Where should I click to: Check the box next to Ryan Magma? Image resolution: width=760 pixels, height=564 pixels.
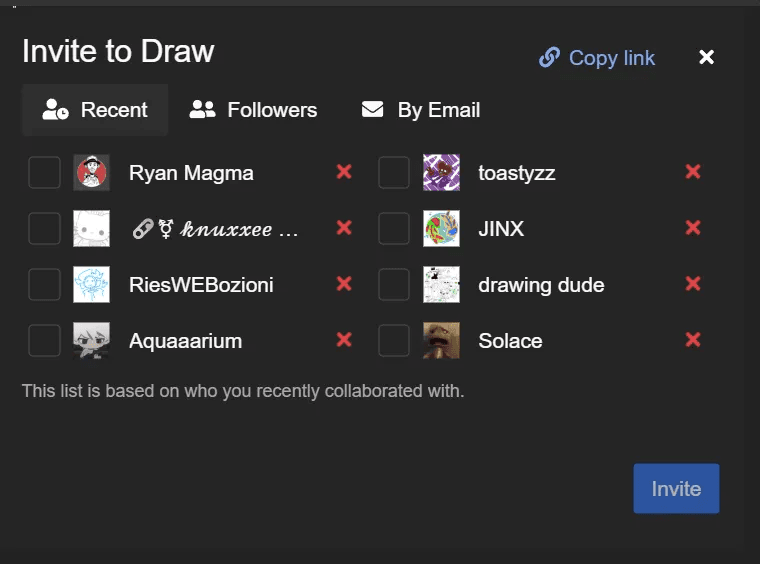click(44, 172)
